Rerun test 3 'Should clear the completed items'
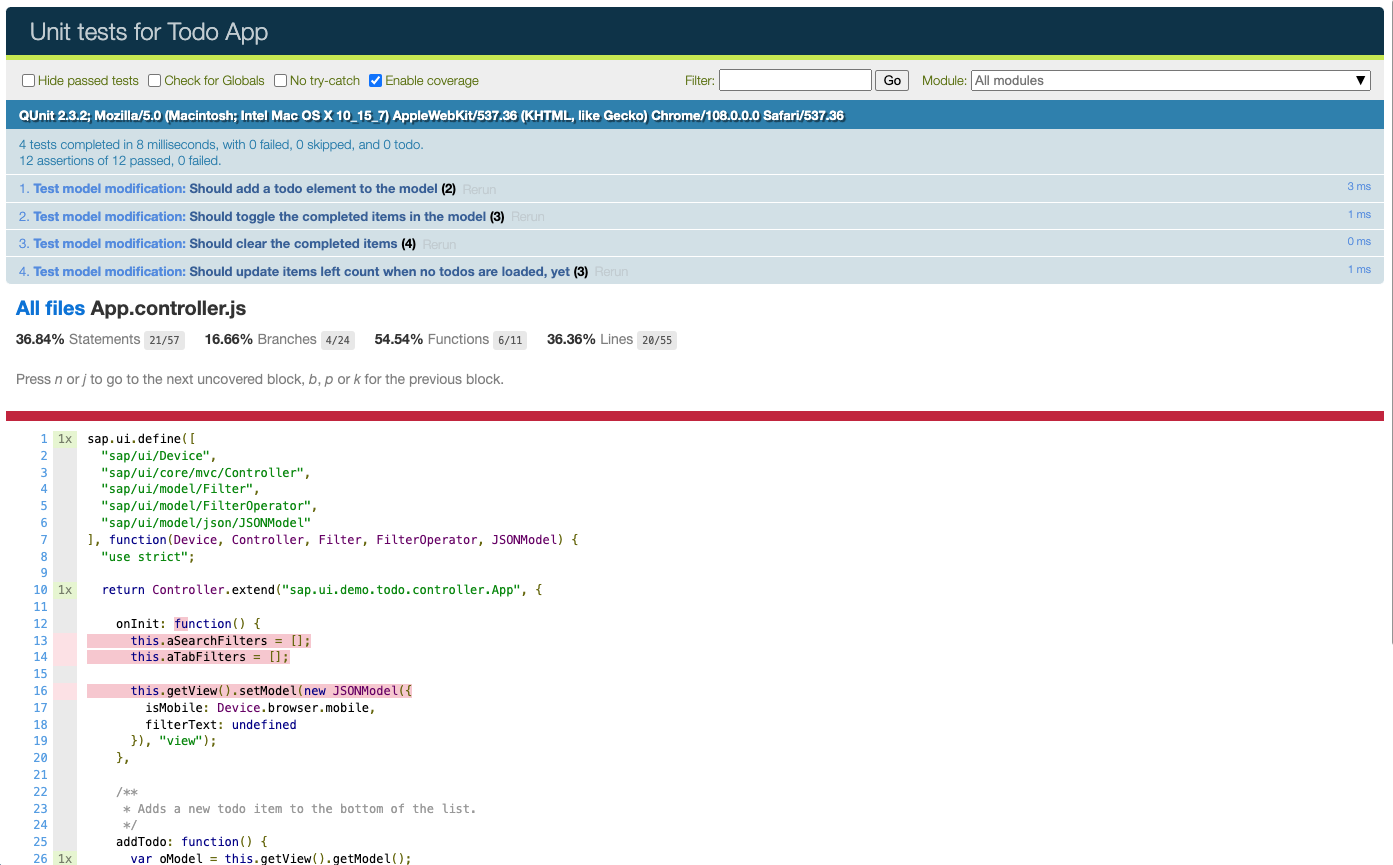The height and width of the screenshot is (865, 1393). click(x=439, y=244)
